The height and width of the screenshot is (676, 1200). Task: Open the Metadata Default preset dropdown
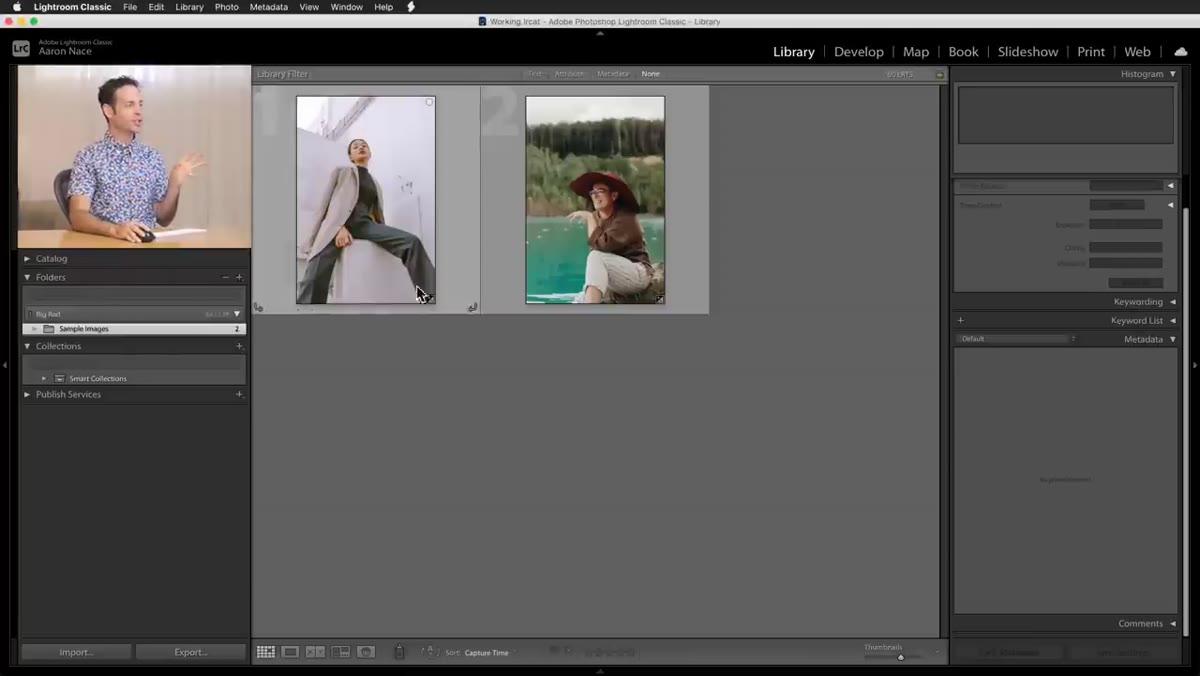click(1017, 339)
